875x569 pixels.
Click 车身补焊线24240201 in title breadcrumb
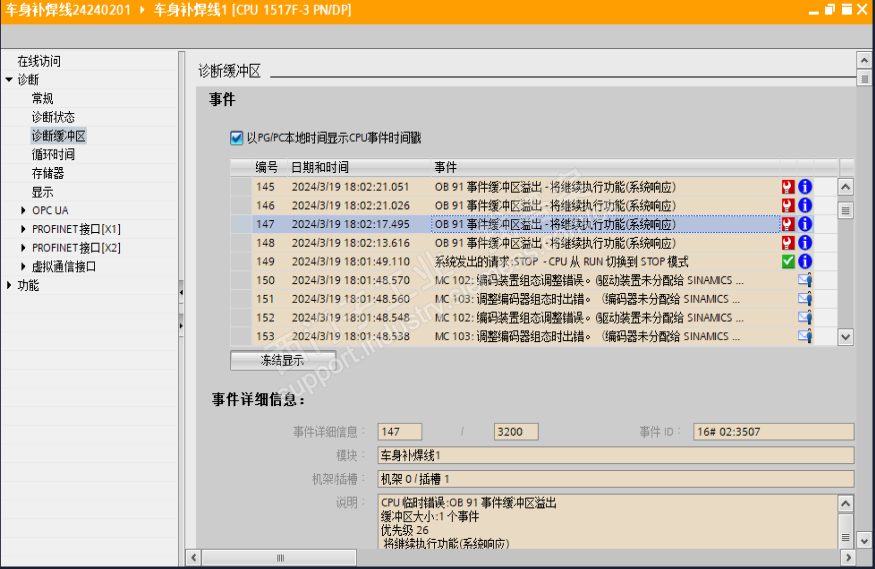[x=68, y=10]
